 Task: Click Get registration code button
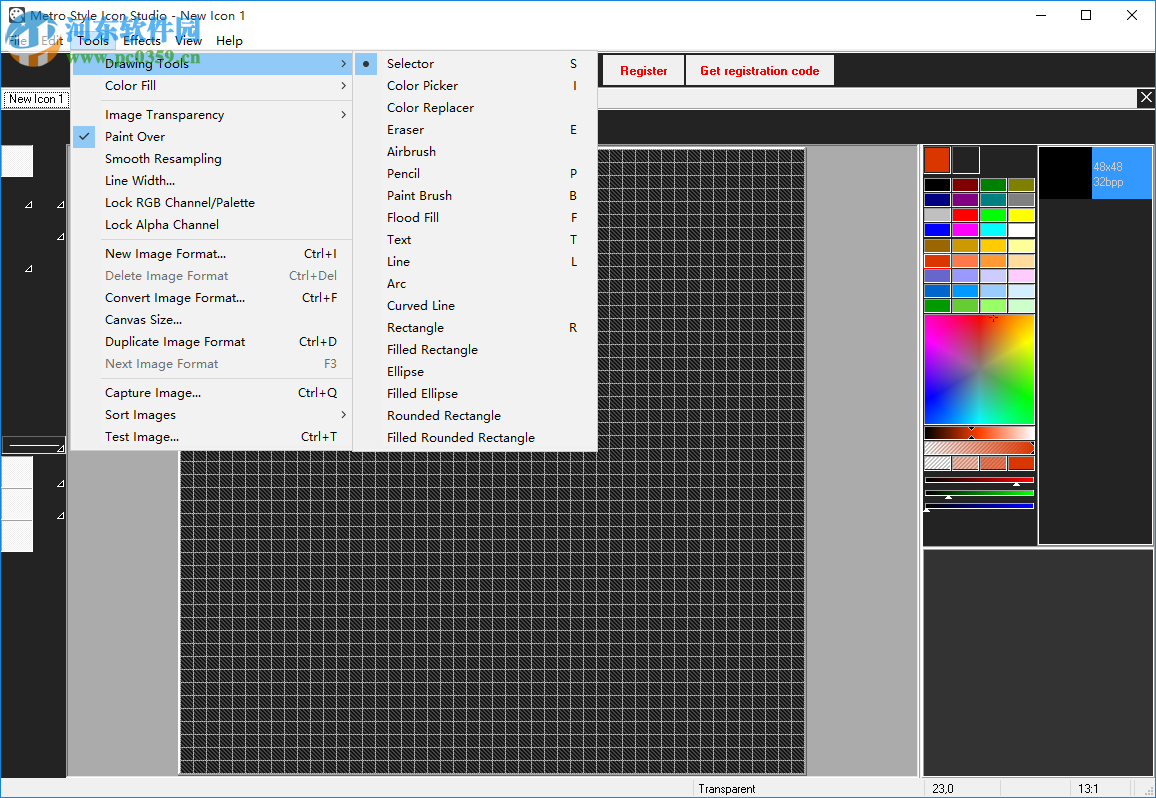tap(759, 71)
